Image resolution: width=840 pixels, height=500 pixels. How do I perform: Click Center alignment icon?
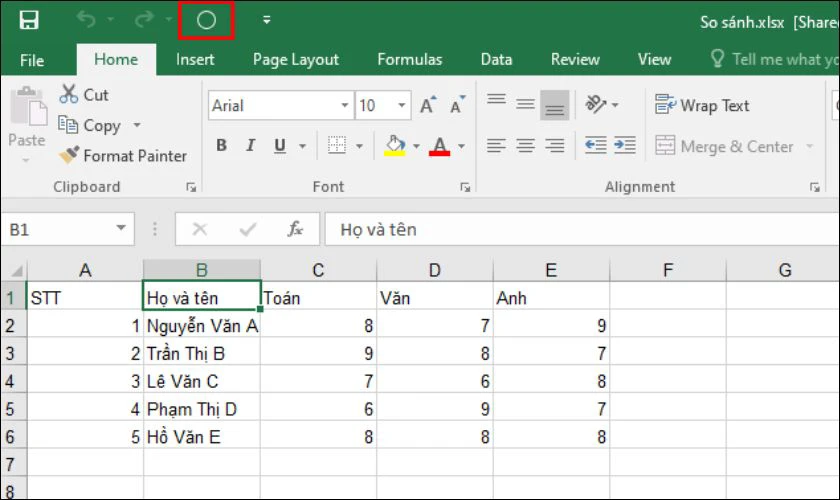click(x=526, y=145)
